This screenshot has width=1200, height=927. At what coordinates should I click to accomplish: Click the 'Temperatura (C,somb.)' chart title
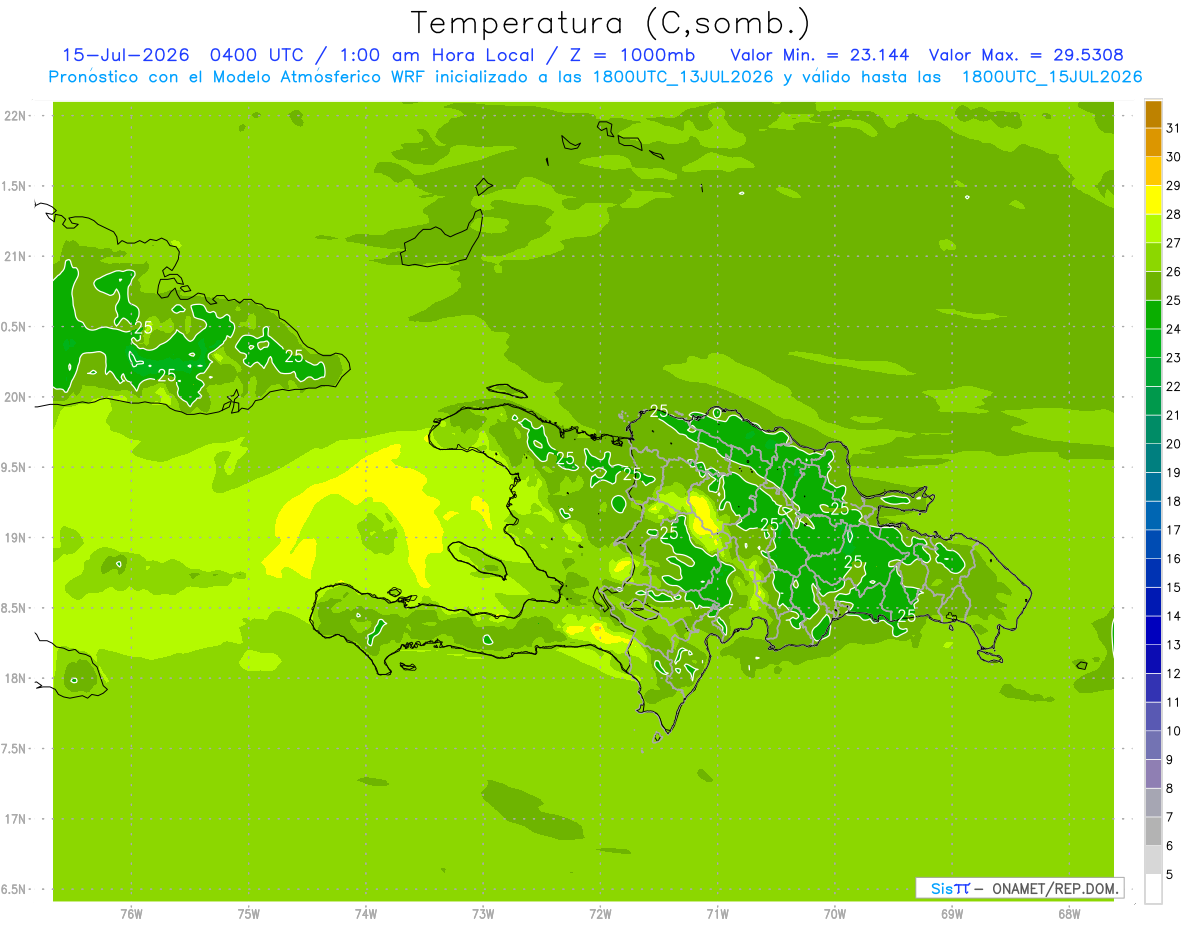tap(611, 23)
